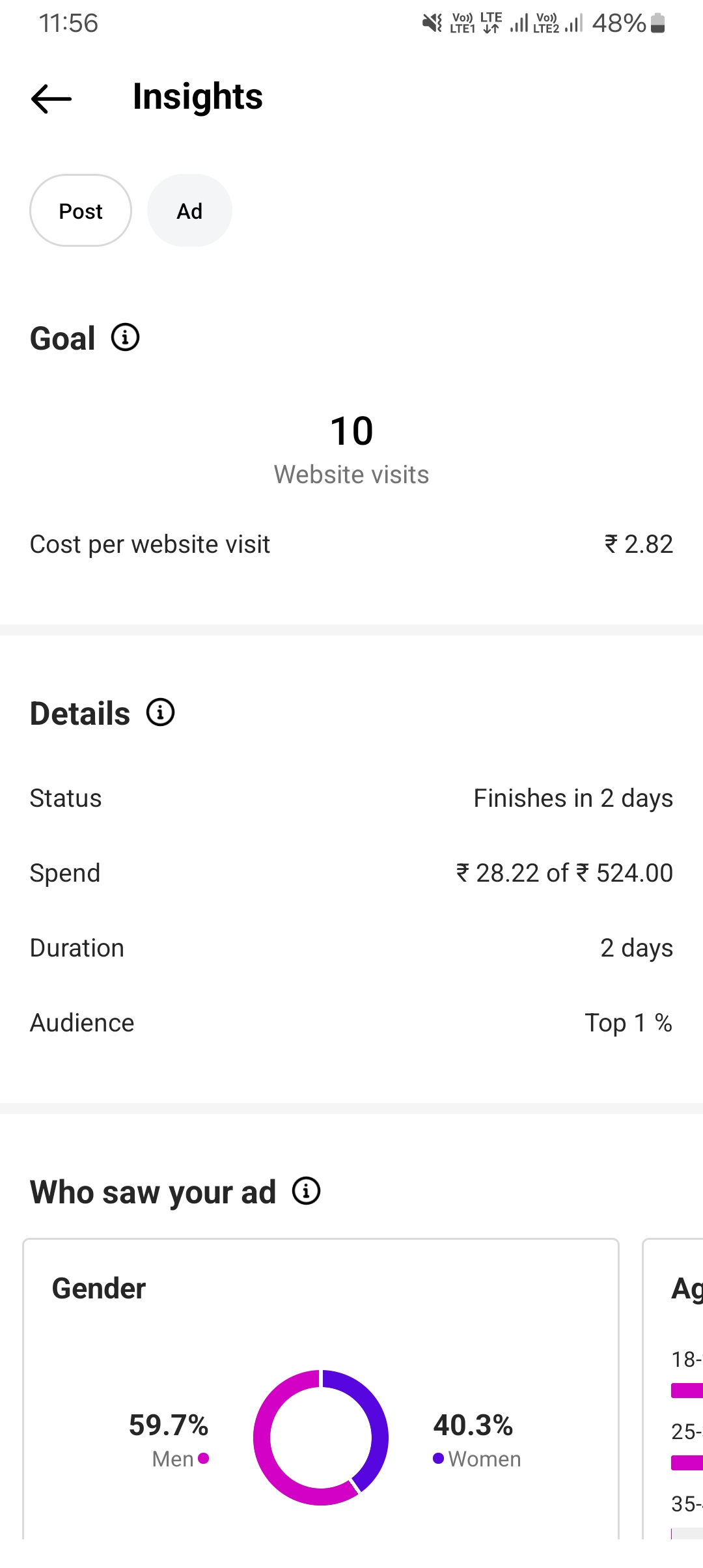Viewport: 703px width, 1568px height.
Task: Tap the purple Women legend dot
Action: [x=438, y=1459]
